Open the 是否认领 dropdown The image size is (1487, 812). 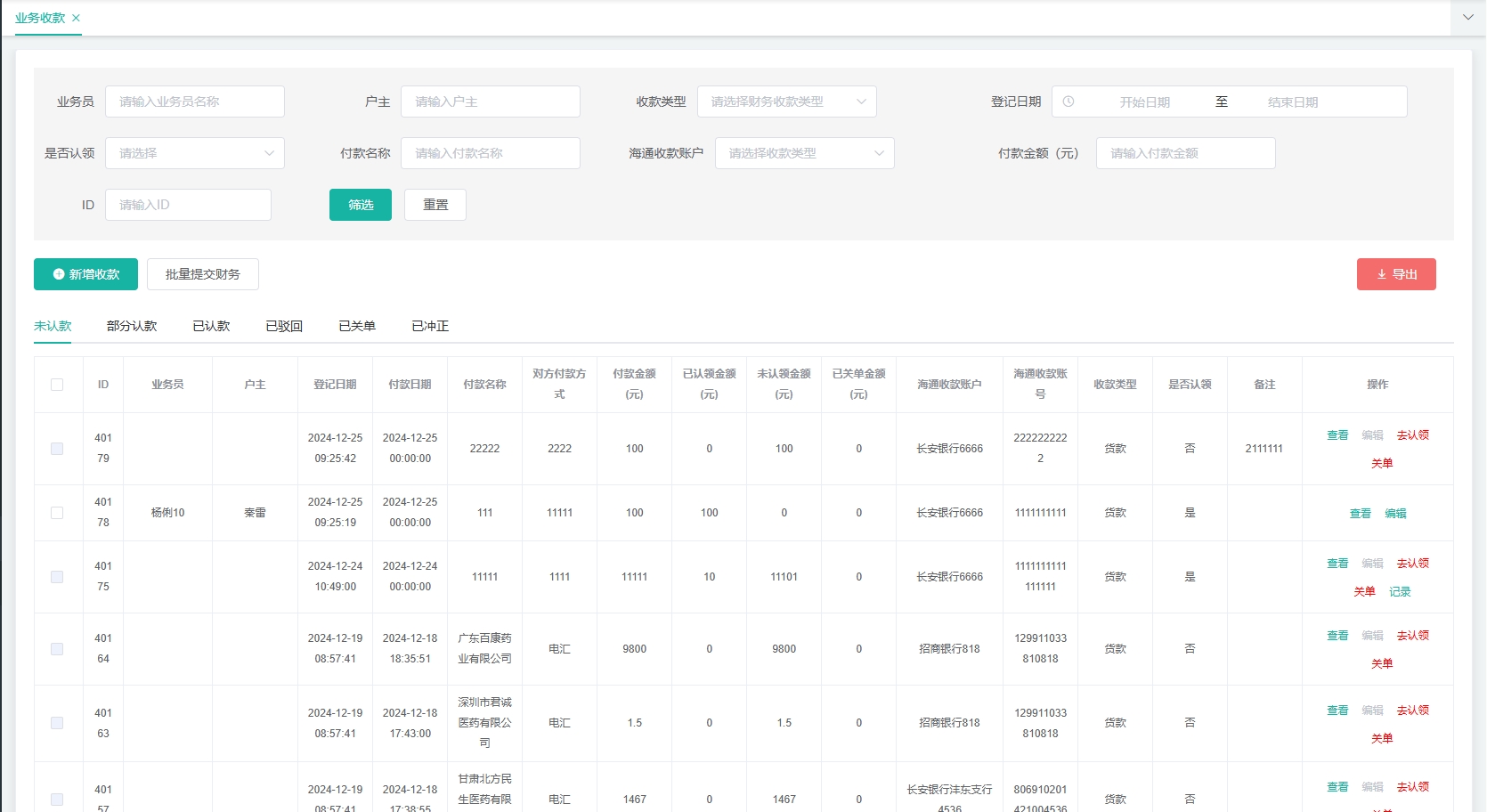pyautogui.click(x=195, y=153)
